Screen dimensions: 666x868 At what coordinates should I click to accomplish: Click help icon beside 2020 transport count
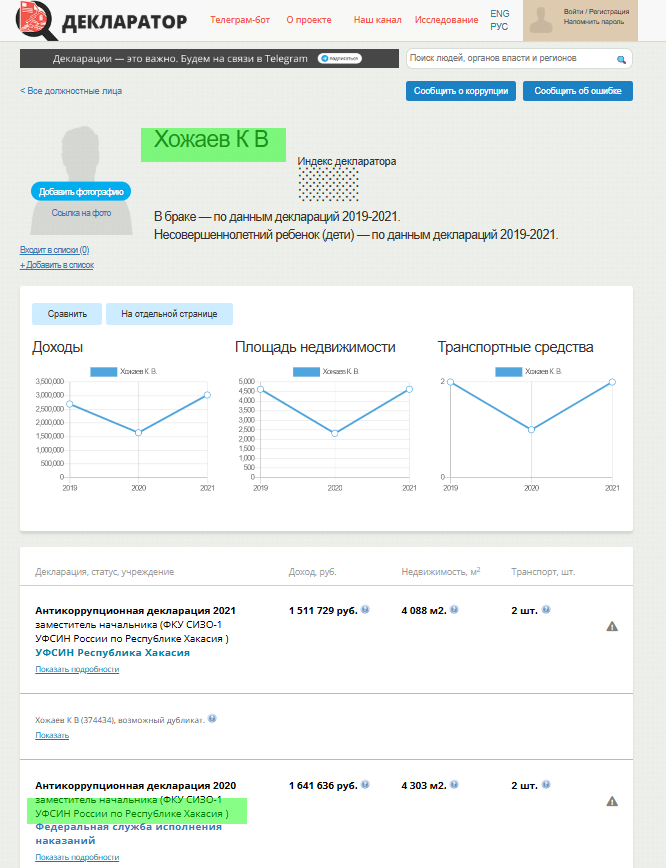click(x=546, y=785)
